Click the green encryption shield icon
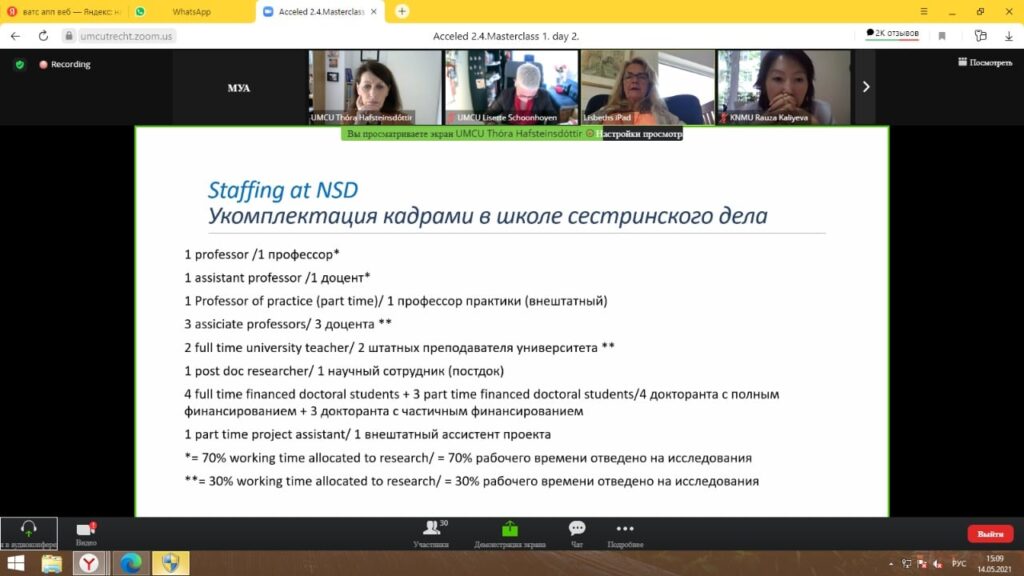 coord(19,64)
